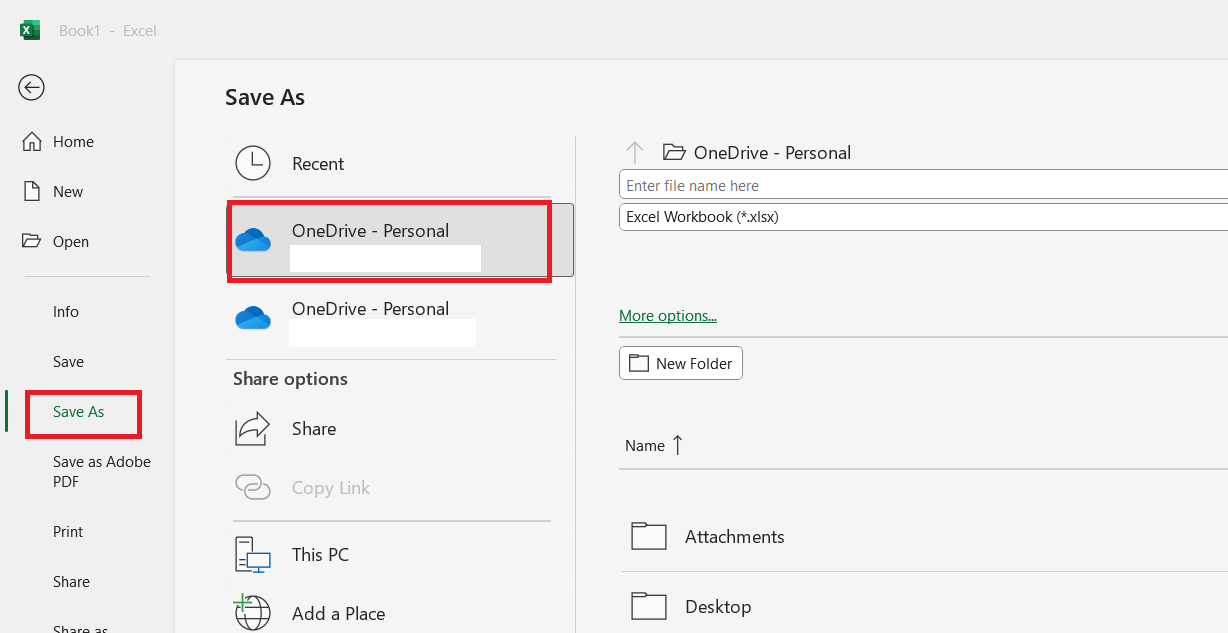The height and width of the screenshot is (633, 1228).
Task: Click the up-one-level arrow icon
Action: [x=635, y=152]
